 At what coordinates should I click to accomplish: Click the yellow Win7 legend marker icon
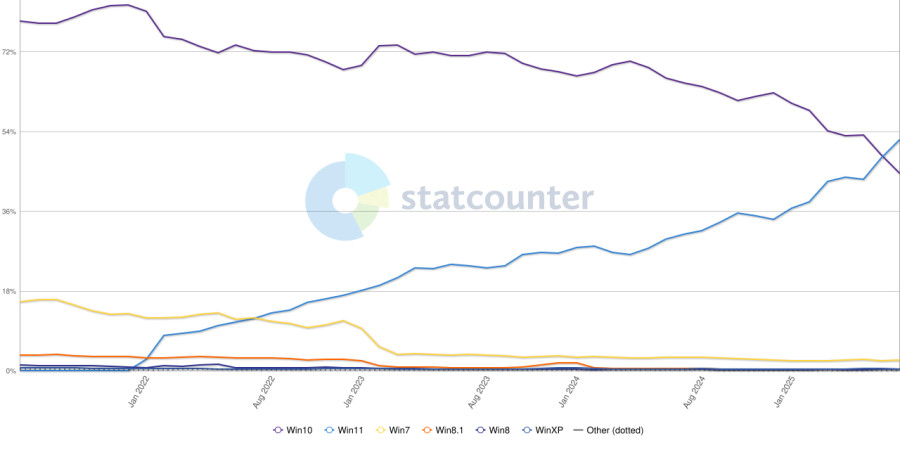[381, 431]
